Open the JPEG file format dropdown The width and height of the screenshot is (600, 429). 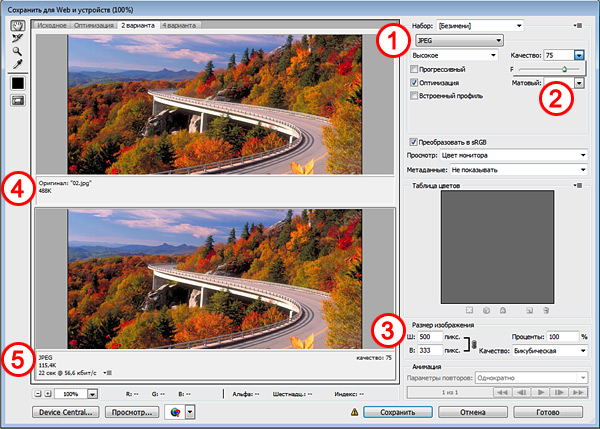pos(459,40)
